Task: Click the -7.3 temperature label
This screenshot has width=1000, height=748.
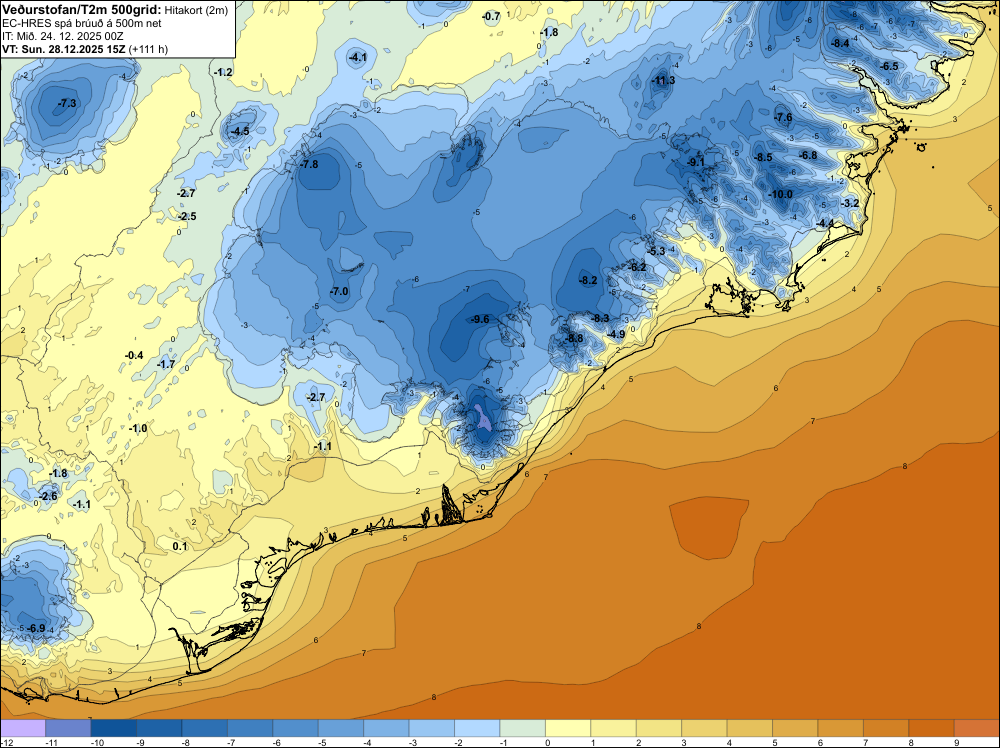Action: pos(66,103)
